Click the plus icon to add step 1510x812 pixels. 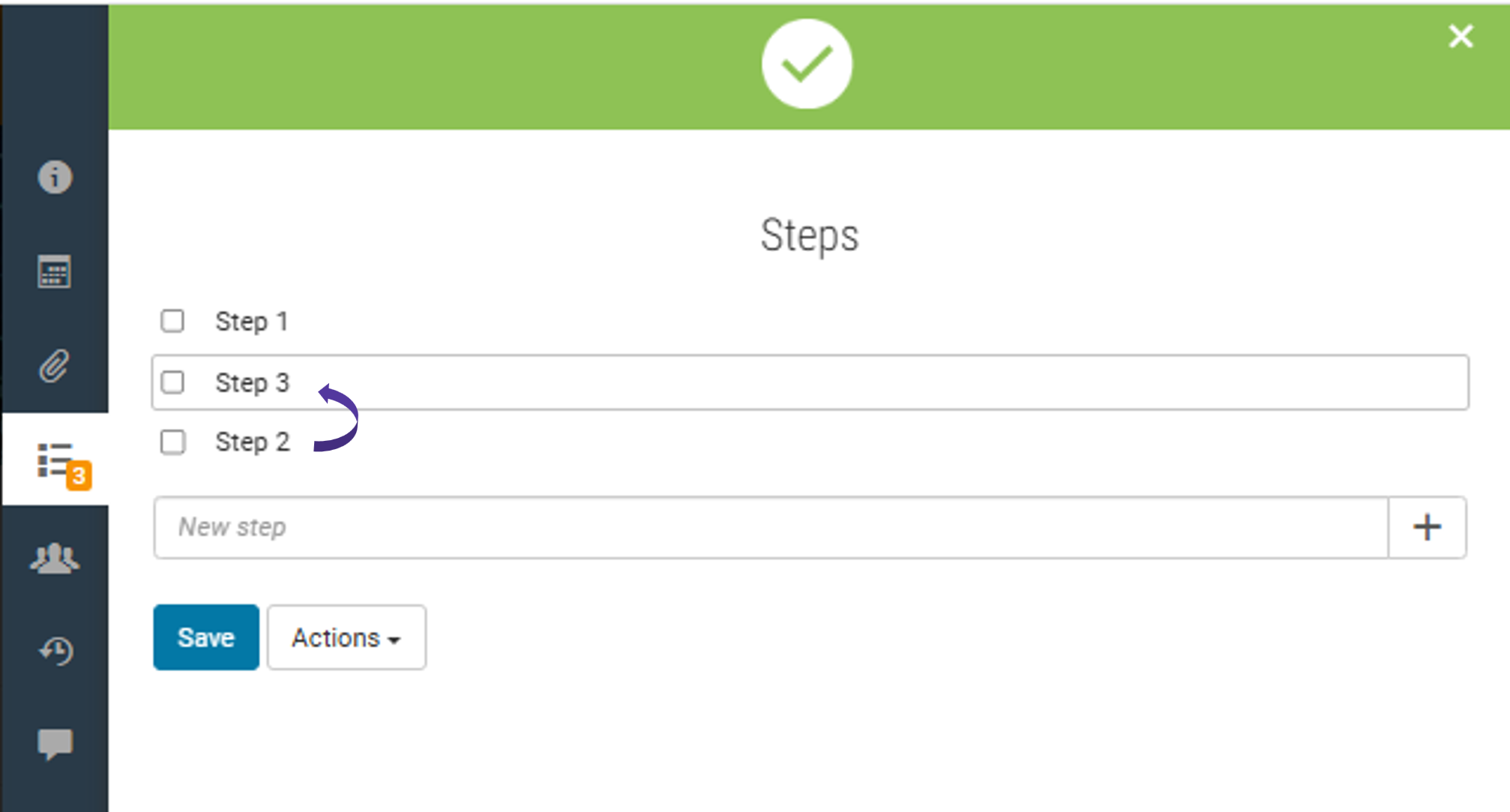point(1427,527)
